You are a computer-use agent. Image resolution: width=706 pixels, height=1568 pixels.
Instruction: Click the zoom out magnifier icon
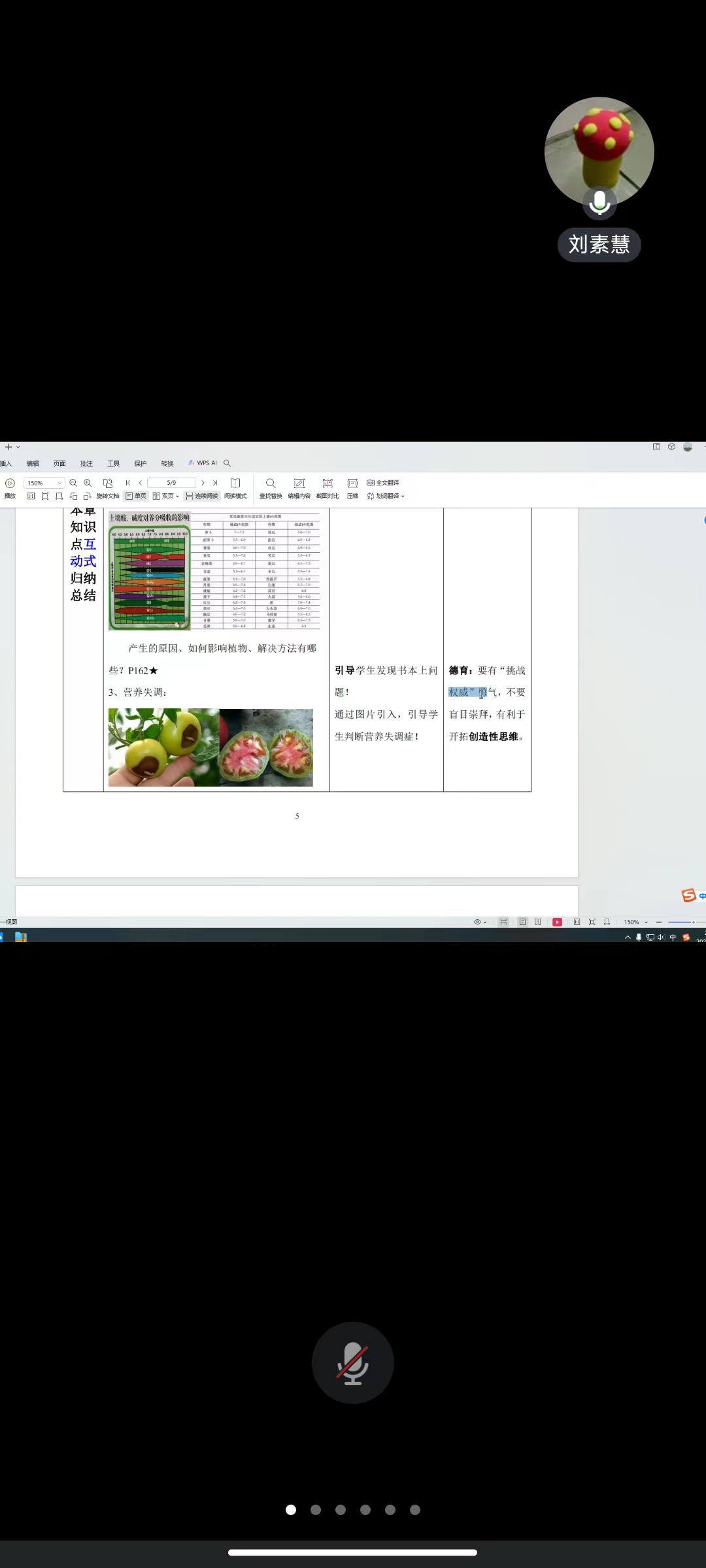pyautogui.click(x=73, y=483)
